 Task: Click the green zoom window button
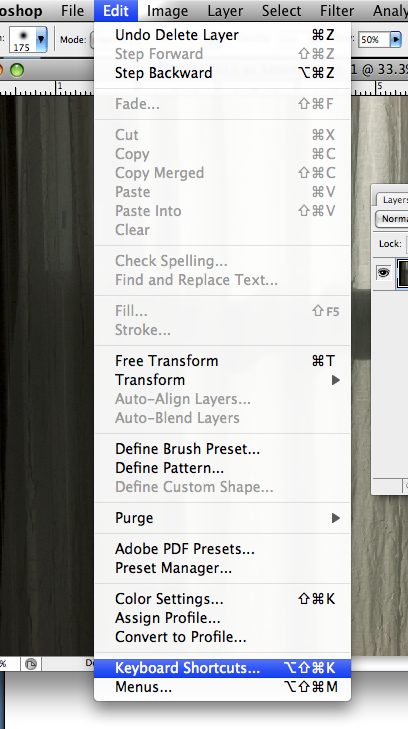click(17, 70)
